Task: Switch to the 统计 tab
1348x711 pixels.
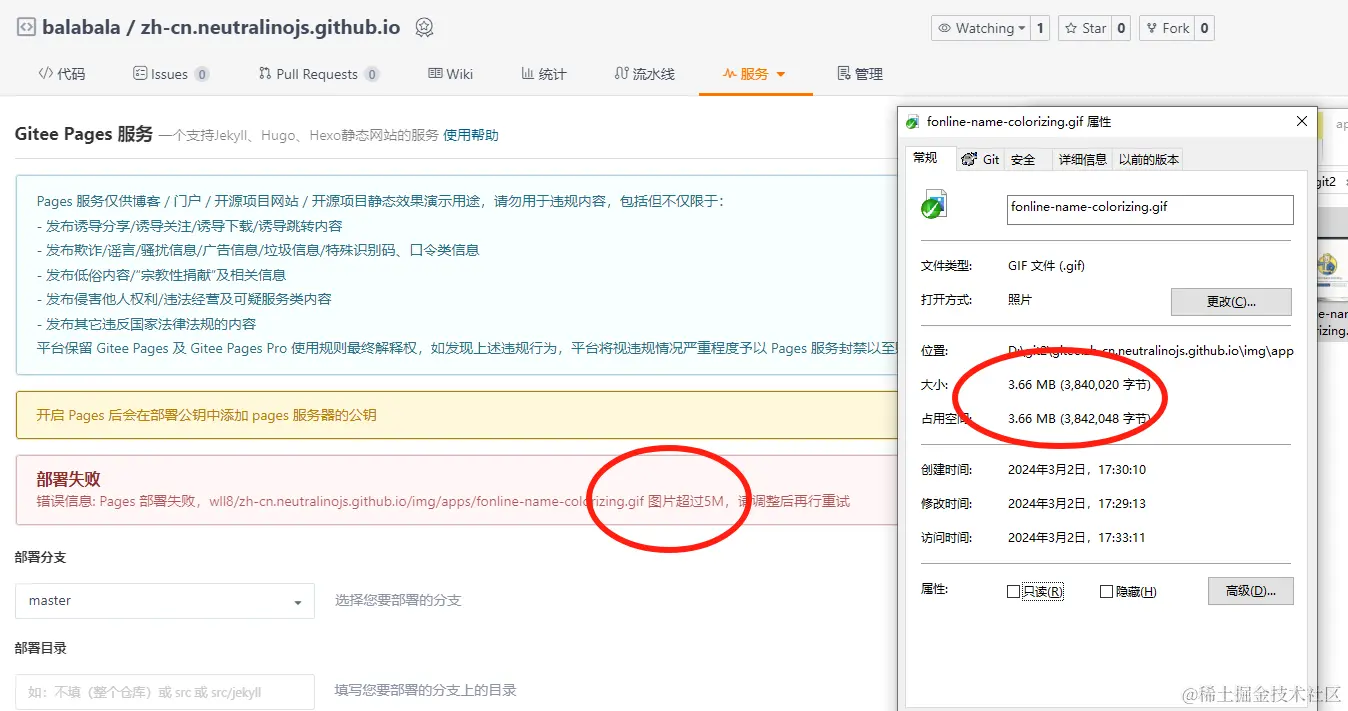Action: coord(544,74)
